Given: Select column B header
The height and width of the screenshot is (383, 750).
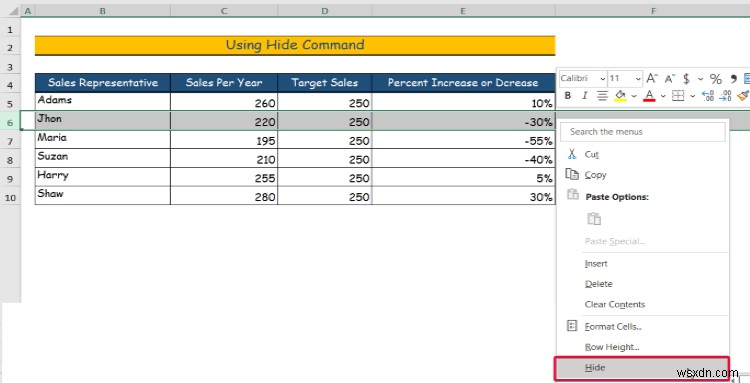Looking at the screenshot, I should [x=102, y=11].
